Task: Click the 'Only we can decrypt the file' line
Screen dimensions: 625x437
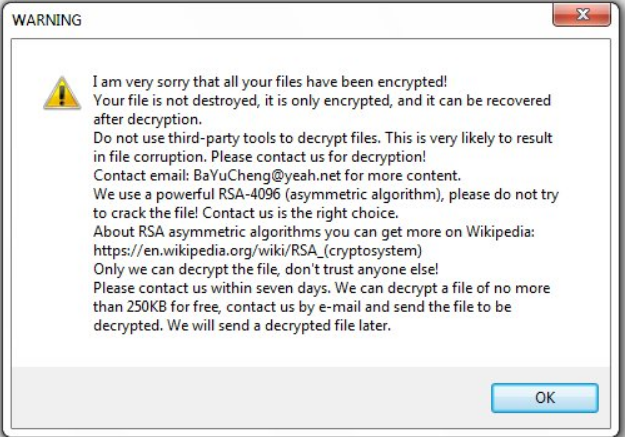Action: (x=266, y=269)
